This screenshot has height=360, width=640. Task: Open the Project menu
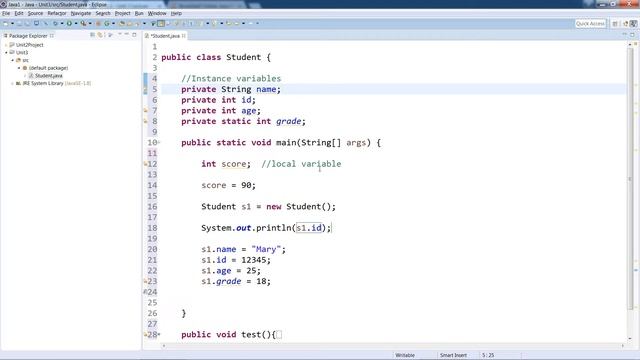[122, 13]
